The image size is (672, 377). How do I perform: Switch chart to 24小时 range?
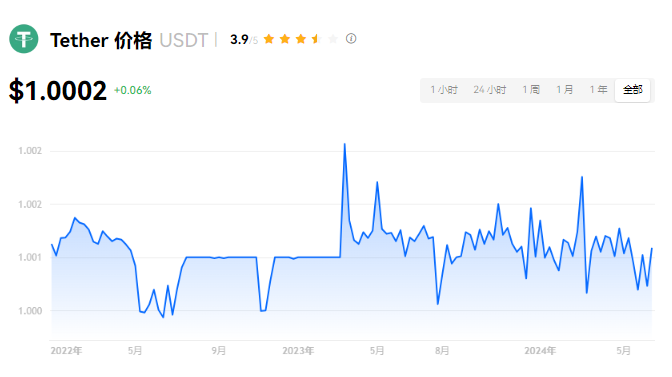[x=490, y=90]
